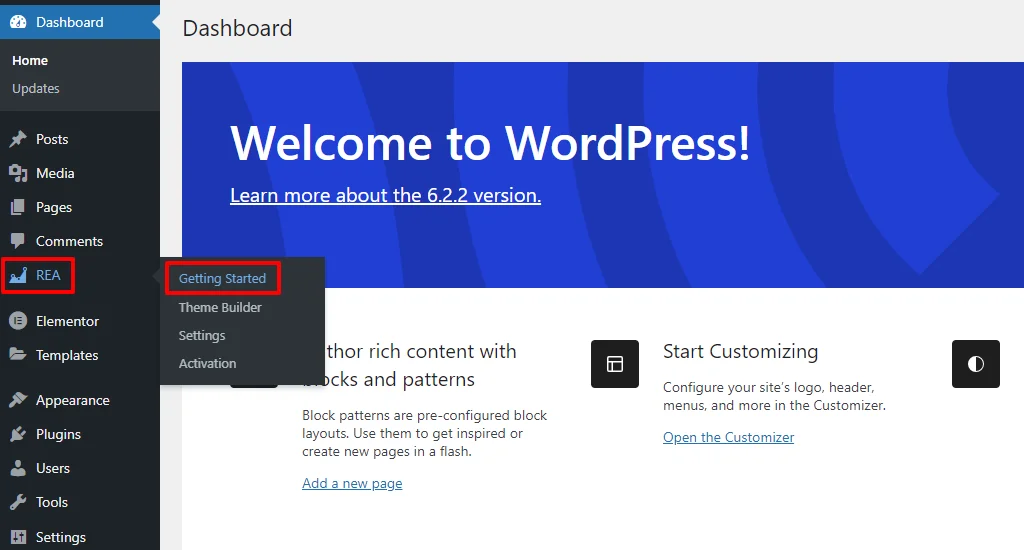Screen dimensions: 1024x550
Task: Choose Getting Started in REA submenu
Action: [x=223, y=278]
